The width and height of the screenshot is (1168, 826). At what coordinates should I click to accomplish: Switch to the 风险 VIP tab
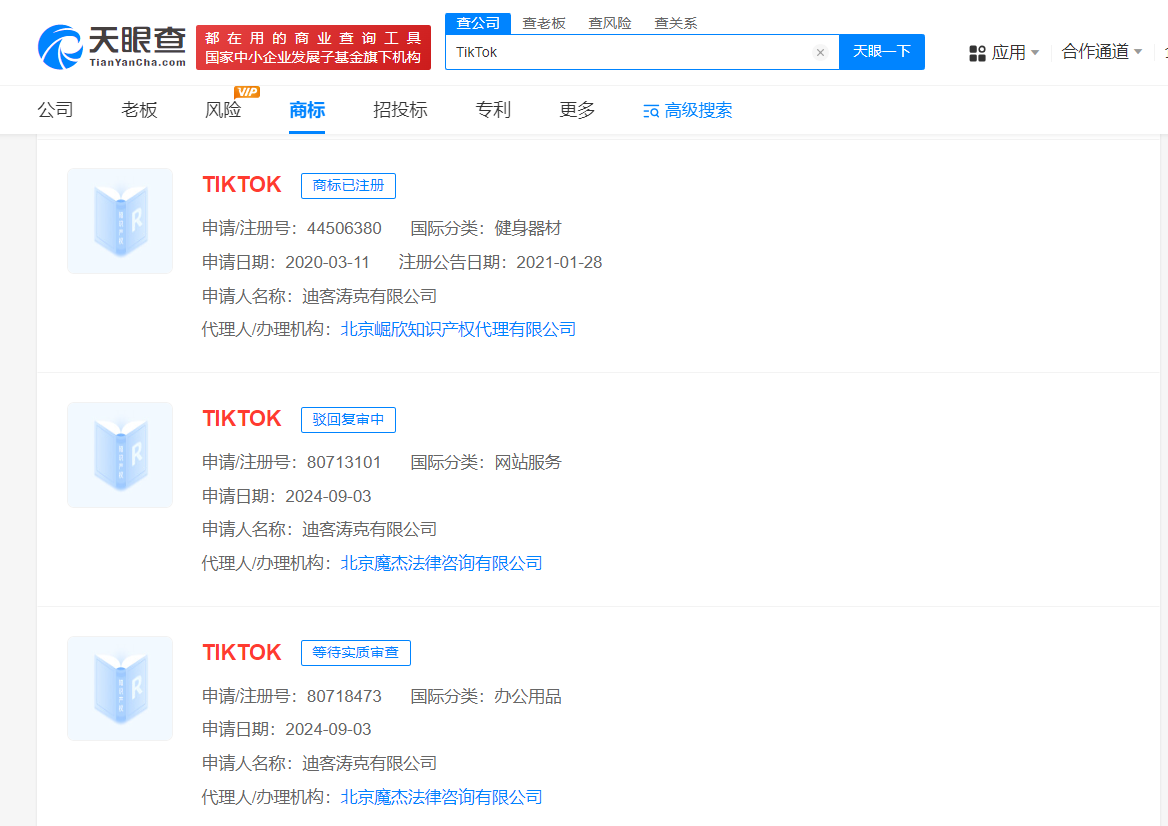click(x=223, y=110)
